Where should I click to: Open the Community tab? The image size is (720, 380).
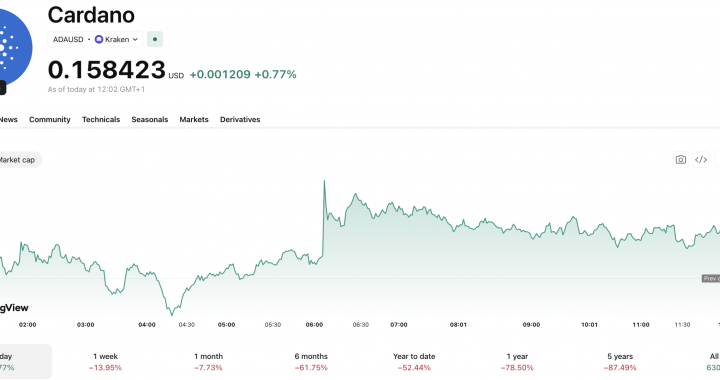50,119
